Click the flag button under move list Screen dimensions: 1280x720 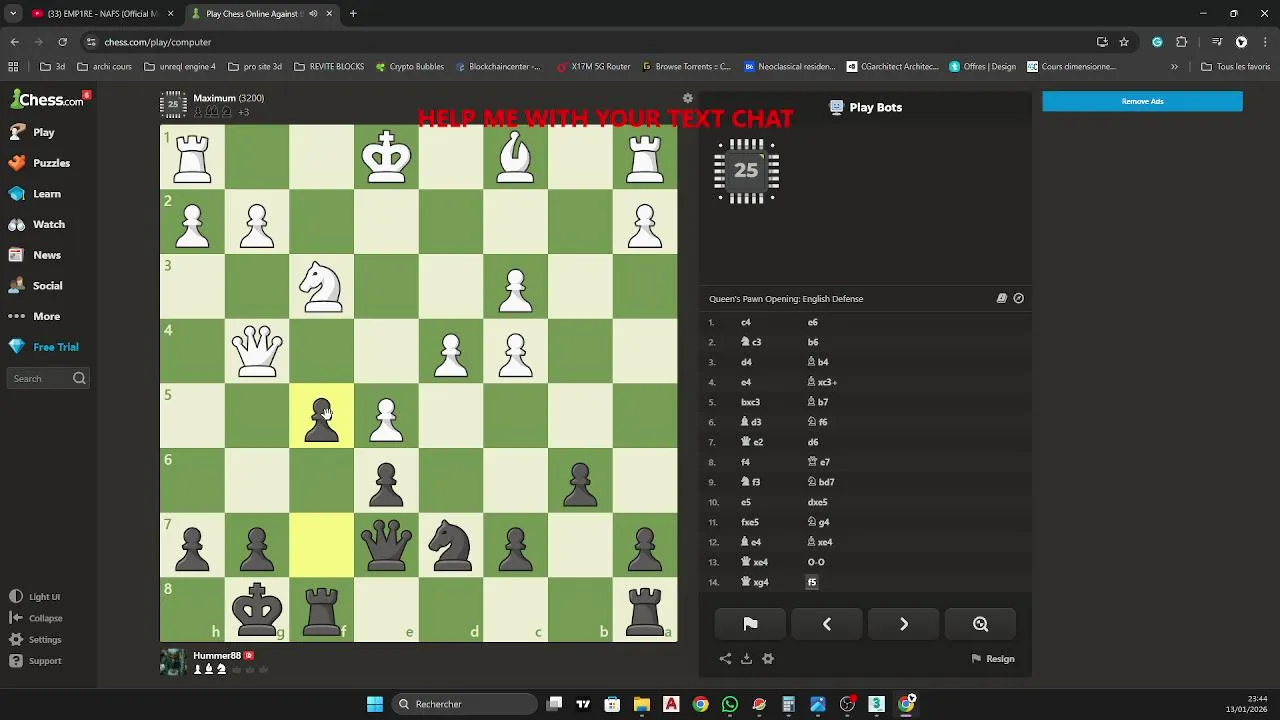(x=750, y=624)
